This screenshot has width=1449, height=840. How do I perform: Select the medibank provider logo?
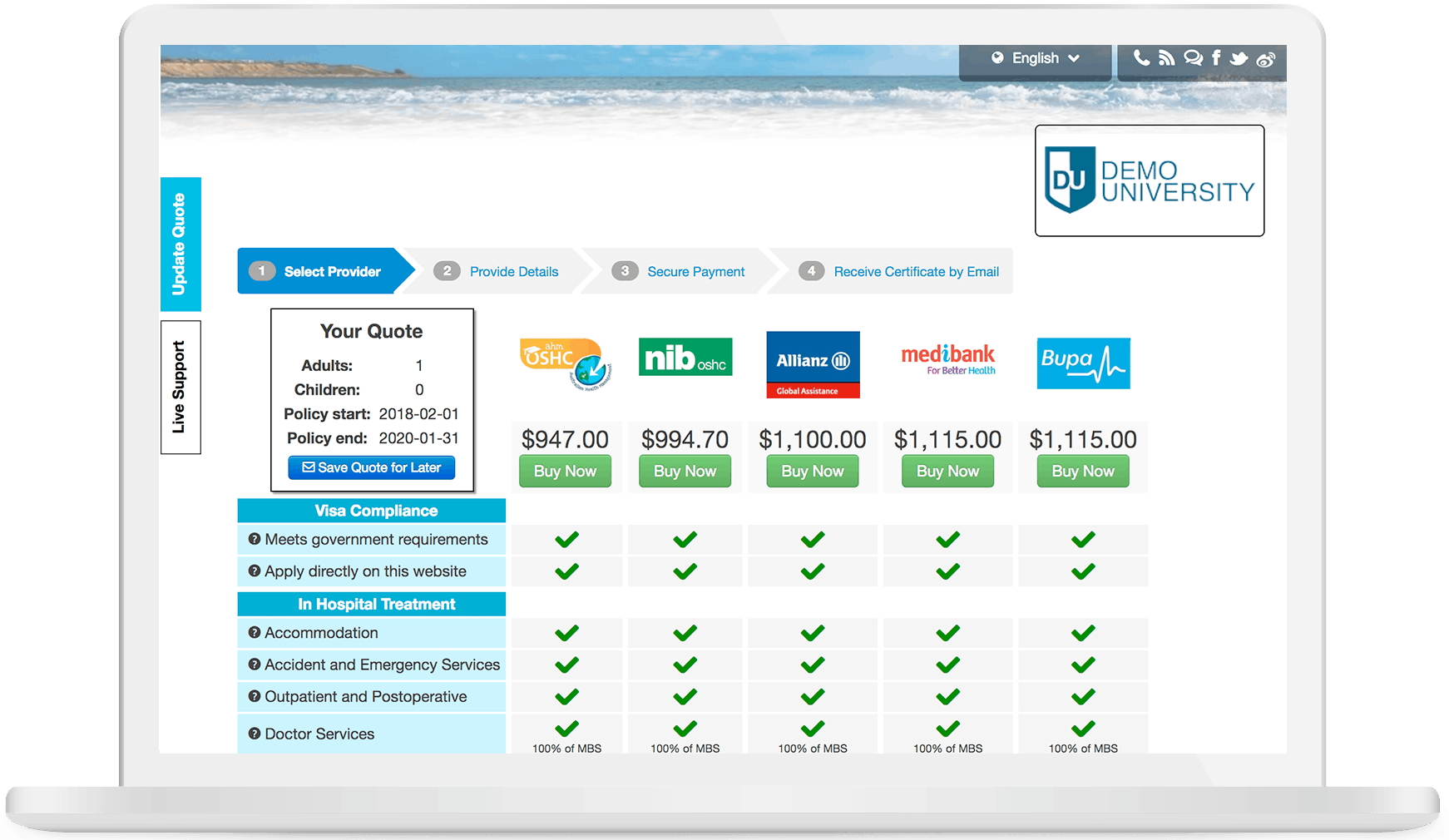[x=948, y=359]
